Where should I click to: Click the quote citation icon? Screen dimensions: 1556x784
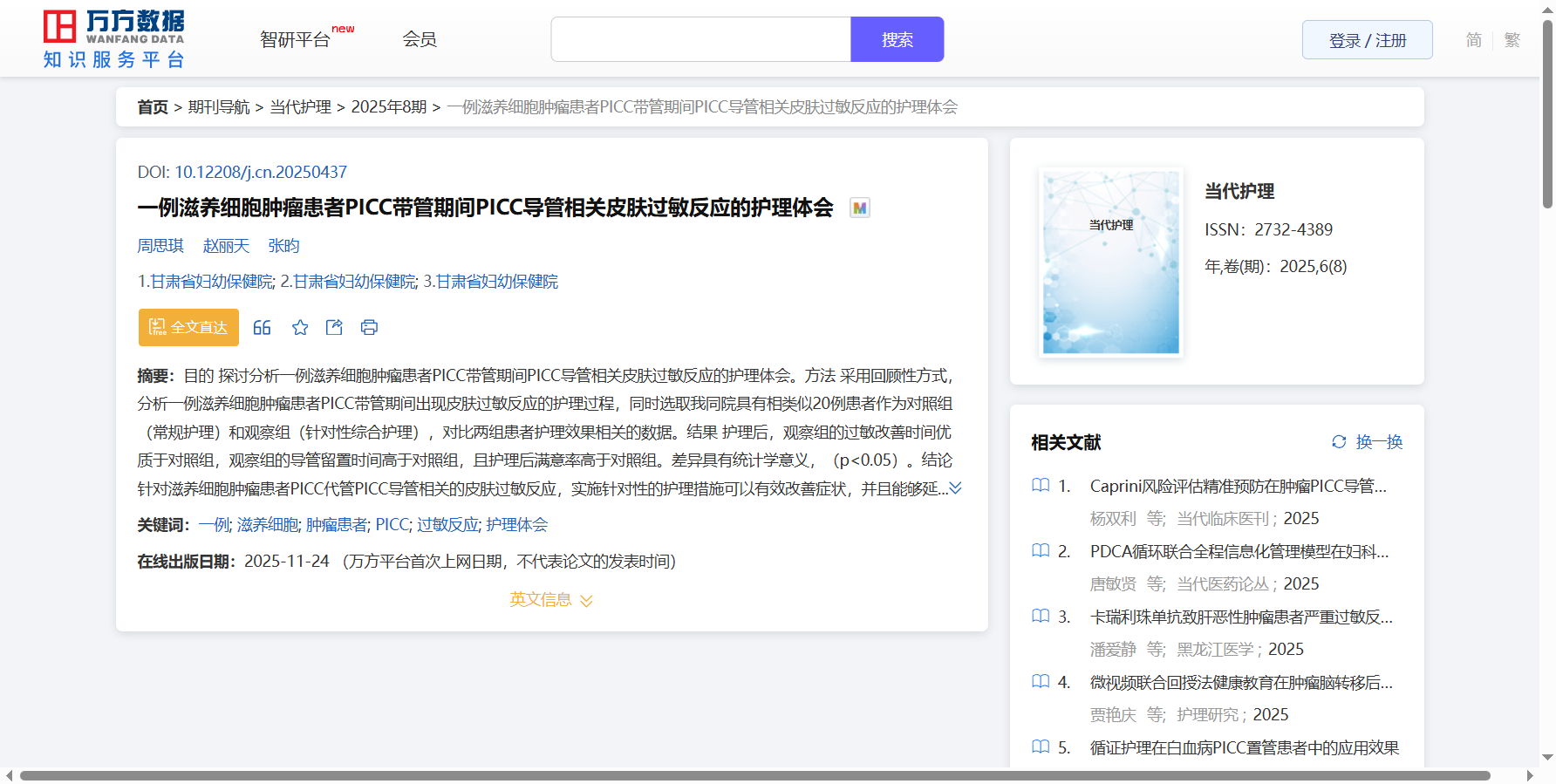click(262, 327)
